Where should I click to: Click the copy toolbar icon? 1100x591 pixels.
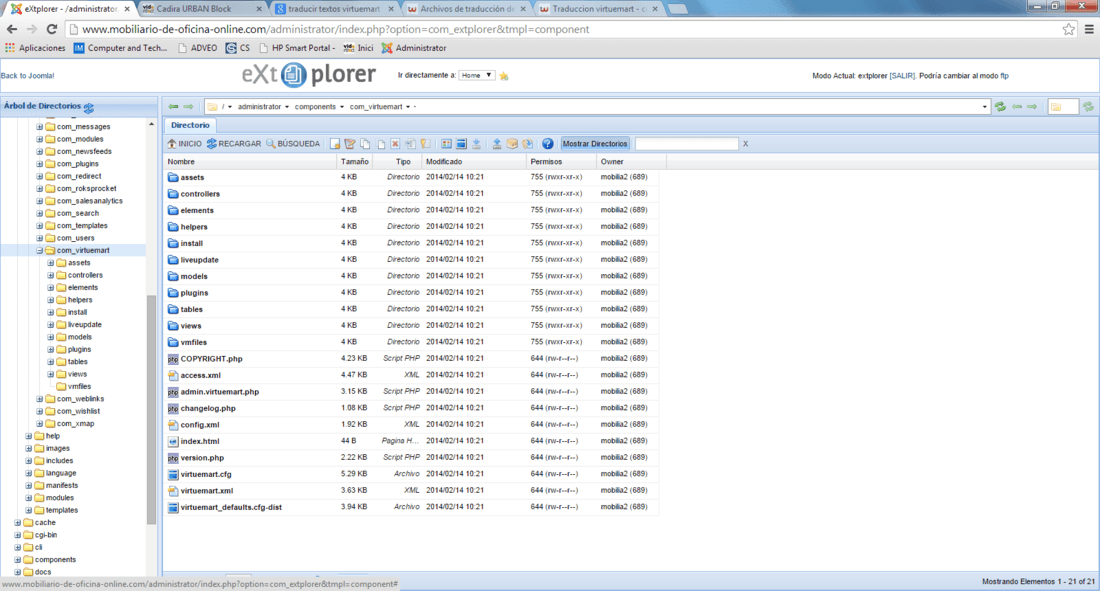click(365, 144)
